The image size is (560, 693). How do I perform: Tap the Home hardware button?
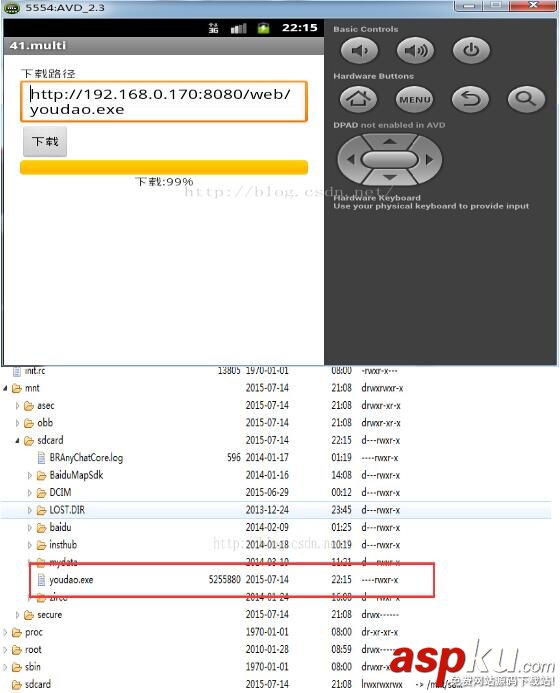pyautogui.click(x=358, y=99)
